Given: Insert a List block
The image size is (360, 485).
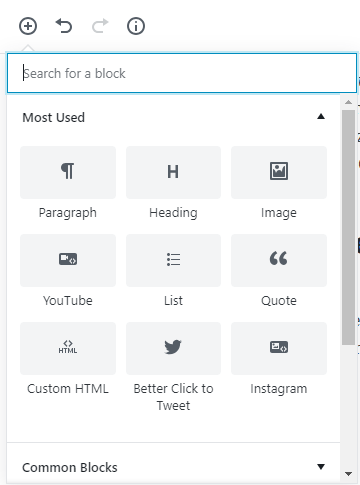Looking at the screenshot, I should point(173,271).
